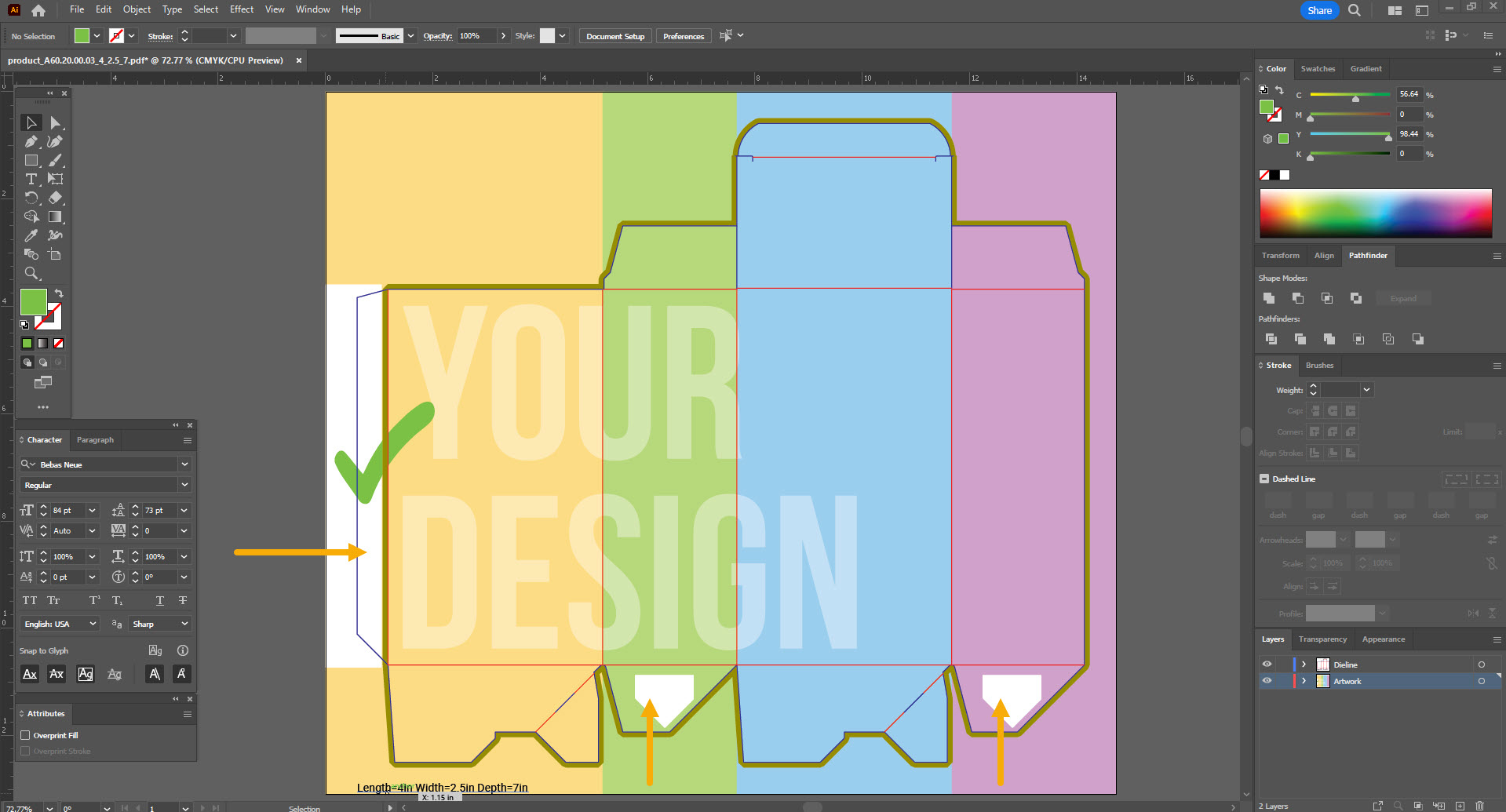This screenshot has width=1506, height=812.
Task: Select the Rectangle tool
Action: (31, 160)
